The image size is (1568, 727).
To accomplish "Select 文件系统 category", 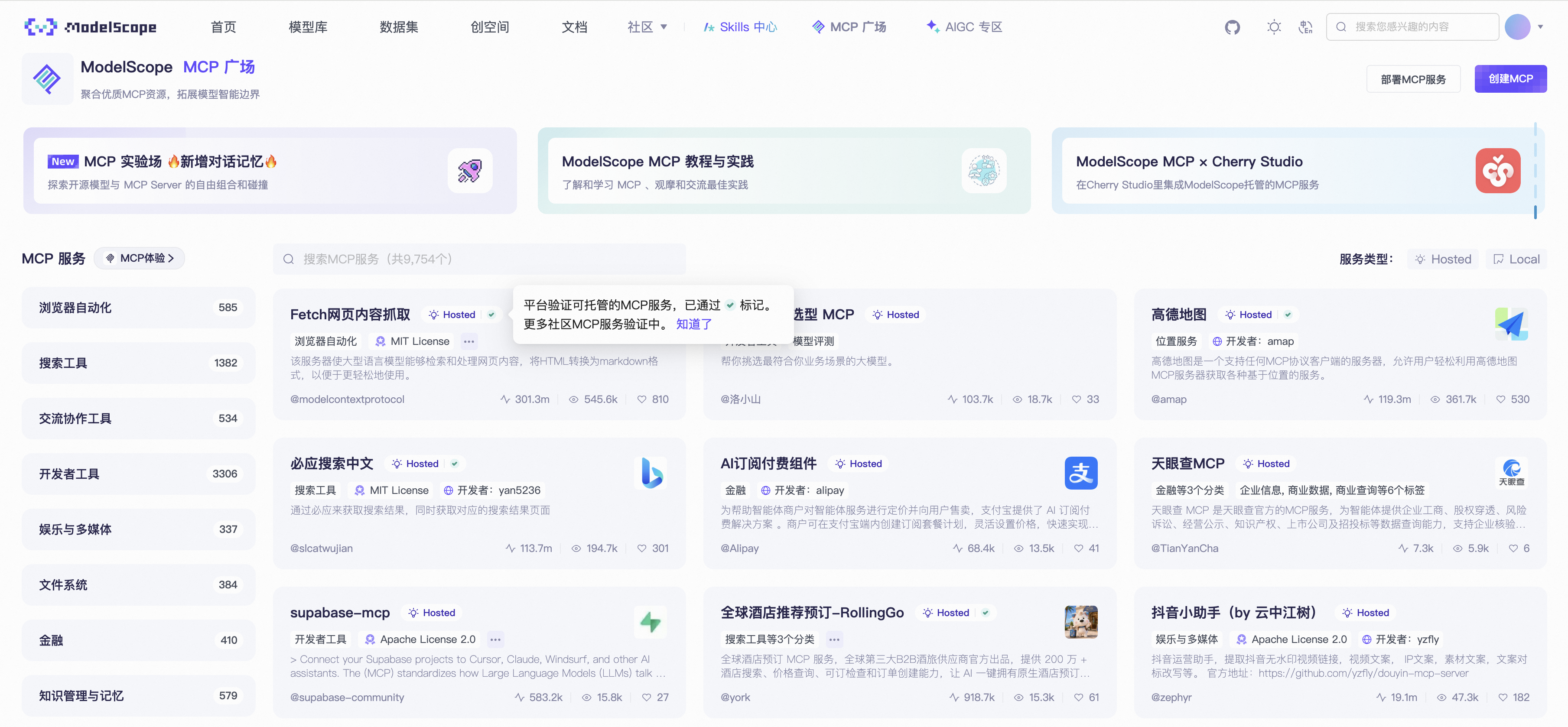I will [x=138, y=584].
